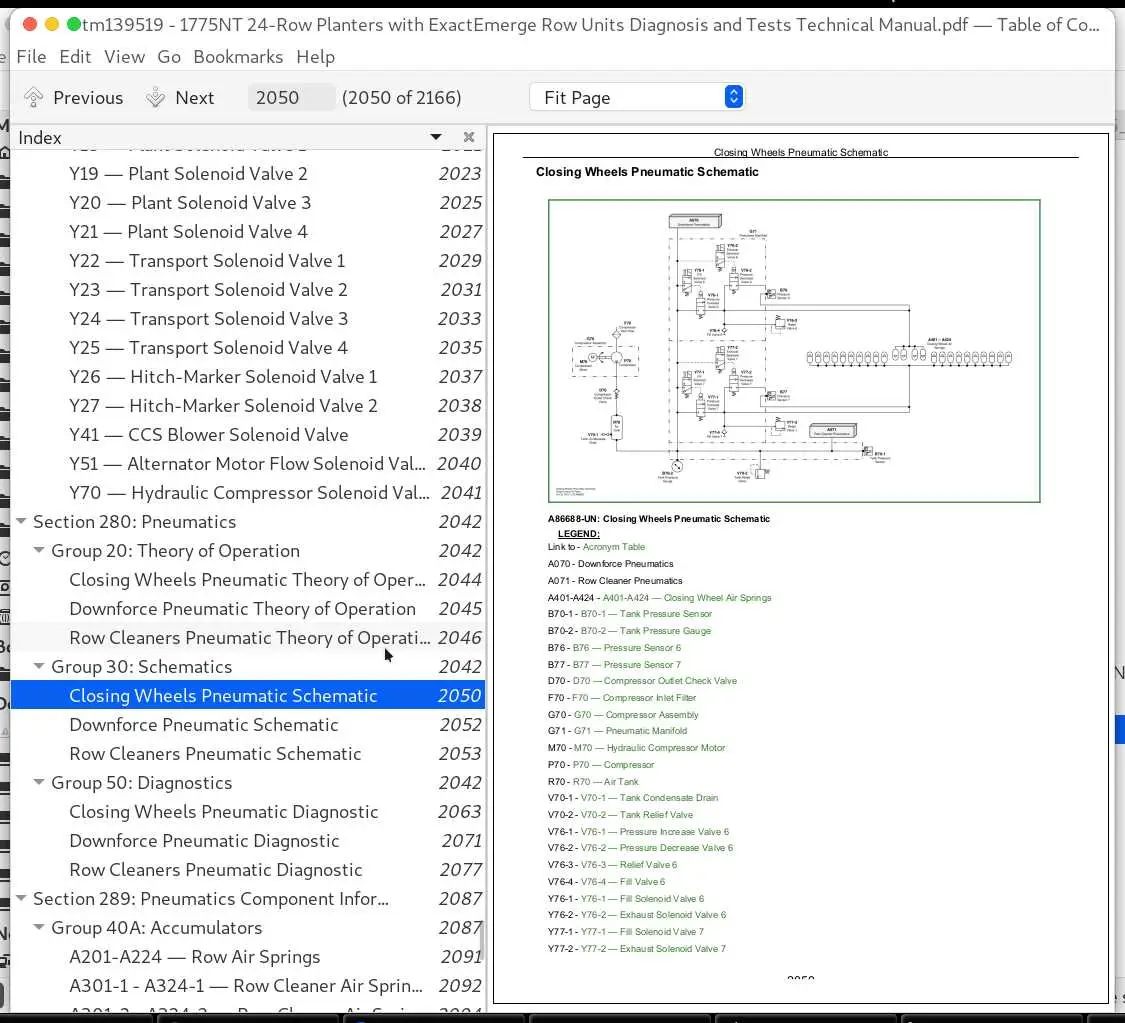Screen dimensions: 1125x1023
Task: Open the B70-1 Tank Pressure Sensor link
Action: click(x=646, y=614)
